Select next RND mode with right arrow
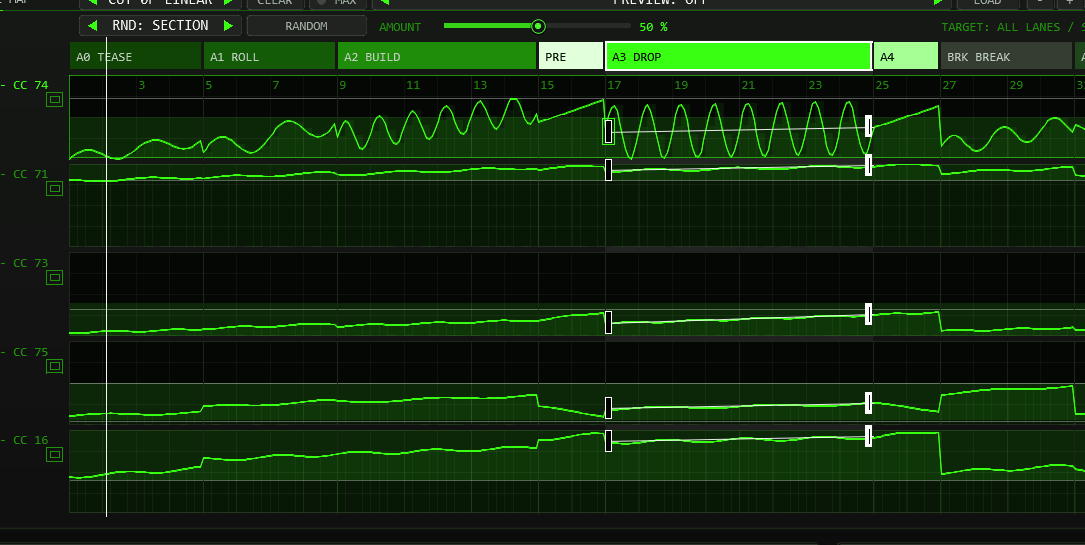This screenshot has height=545, width=1085. [x=228, y=26]
